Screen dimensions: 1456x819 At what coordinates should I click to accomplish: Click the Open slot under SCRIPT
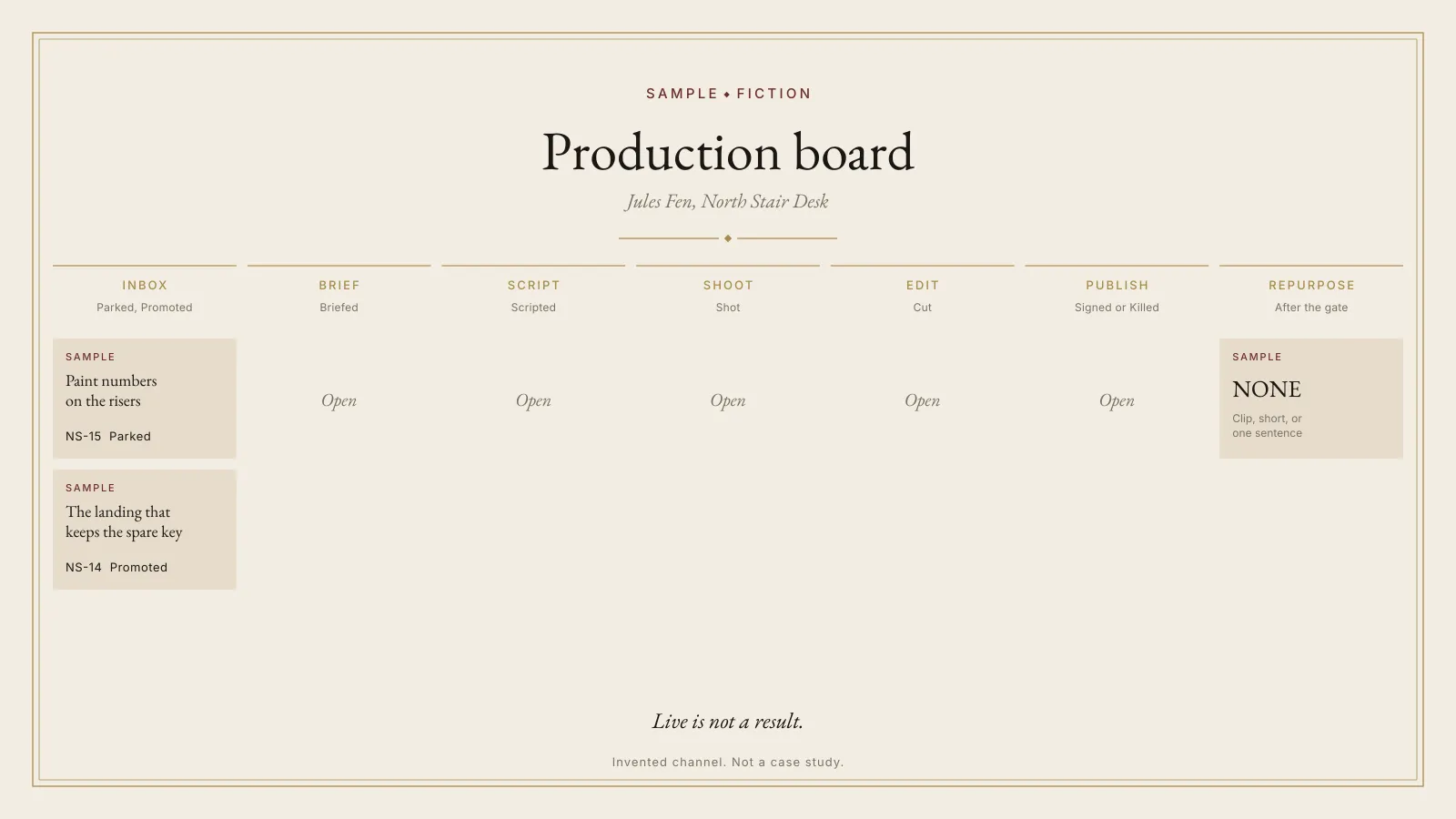click(533, 400)
